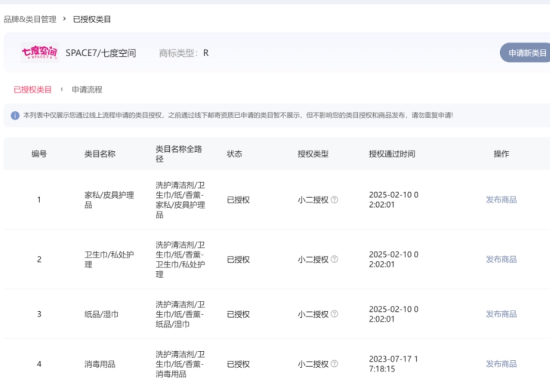Click the 授权通过时间 column header

392,154
